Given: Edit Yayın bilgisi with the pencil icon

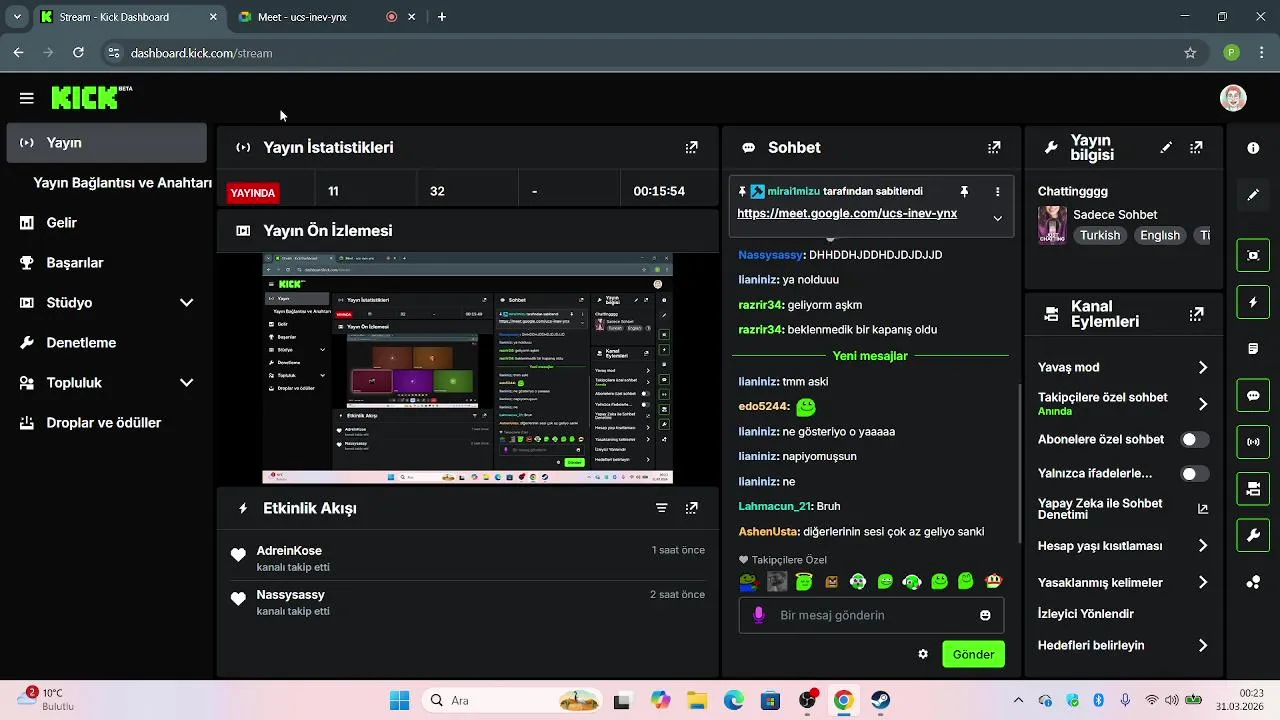Looking at the screenshot, I should [1166, 147].
